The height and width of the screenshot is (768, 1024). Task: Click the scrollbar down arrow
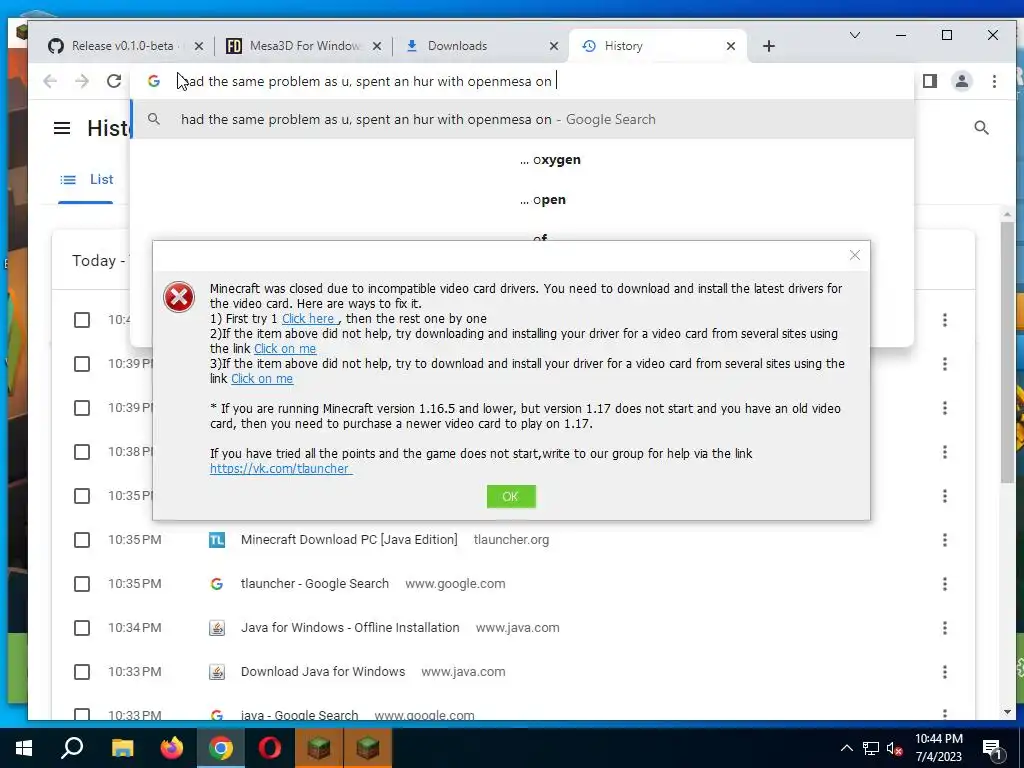[1008, 712]
